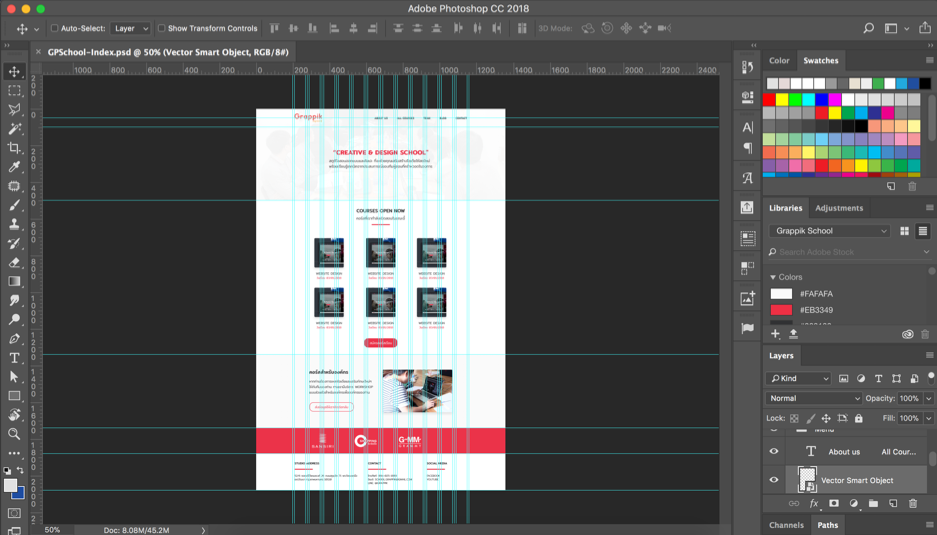This screenshot has width=937, height=535.
Task: Select the Rectangular Marquee tool
Action: coord(14,90)
